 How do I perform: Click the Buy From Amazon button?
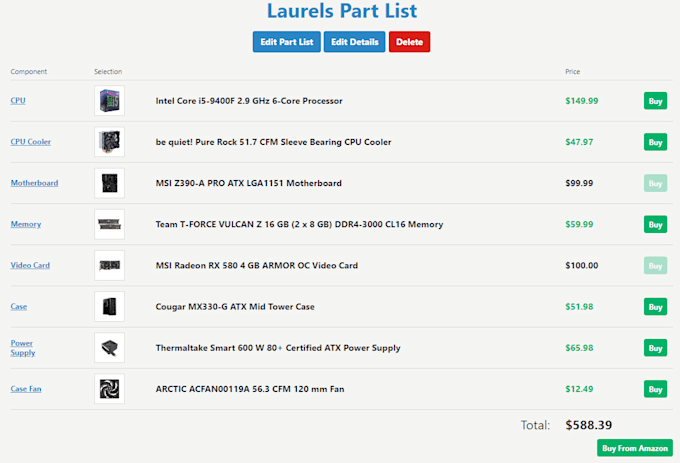point(635,448)
